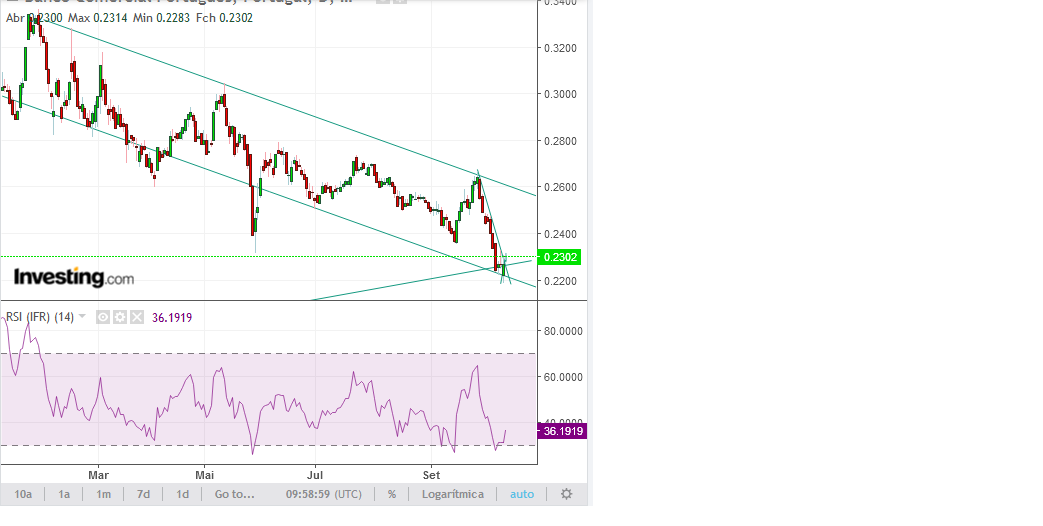Toggle percentage scale mode

(392, 494)
